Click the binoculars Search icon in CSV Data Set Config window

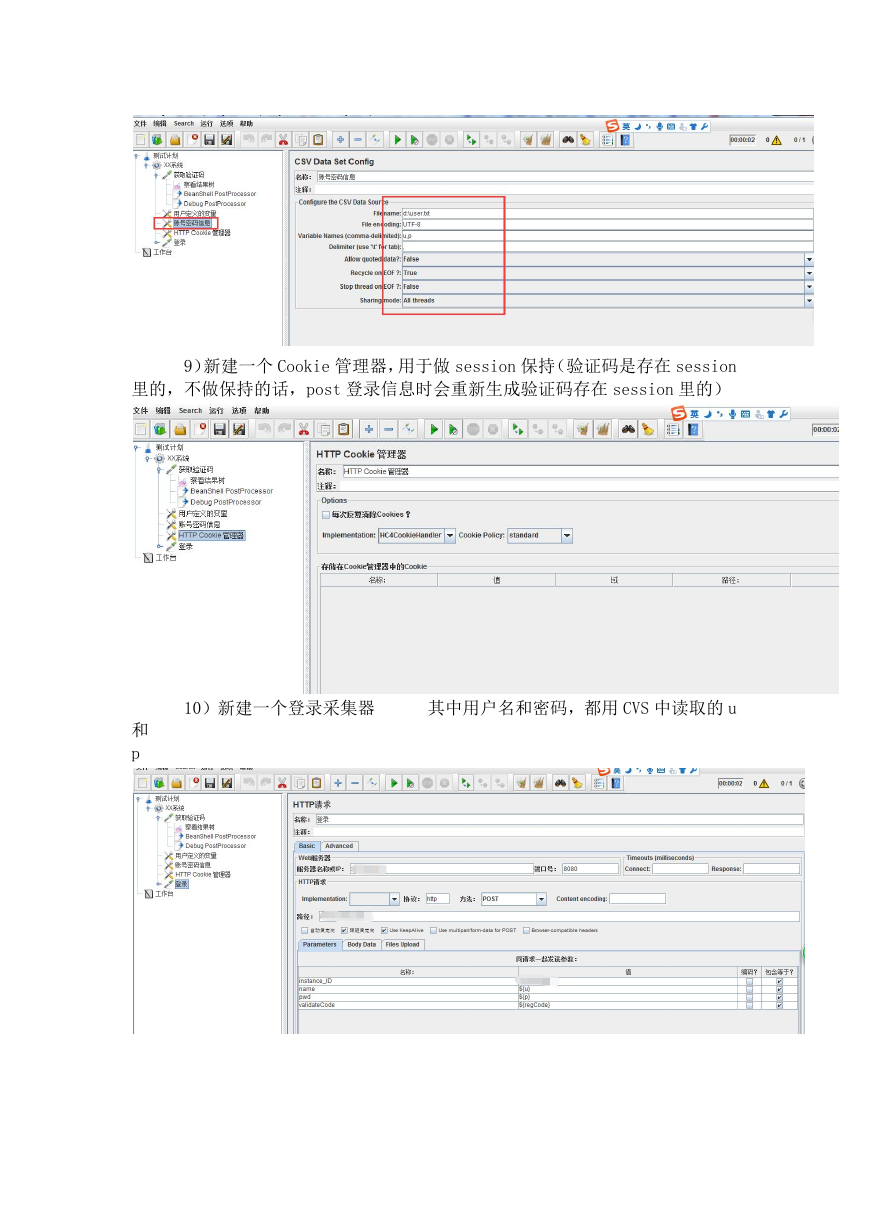[567, 140]
